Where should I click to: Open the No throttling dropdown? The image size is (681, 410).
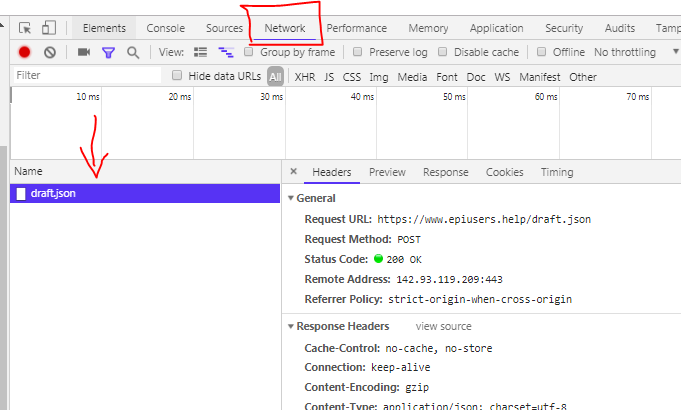[x=636, y=52]
